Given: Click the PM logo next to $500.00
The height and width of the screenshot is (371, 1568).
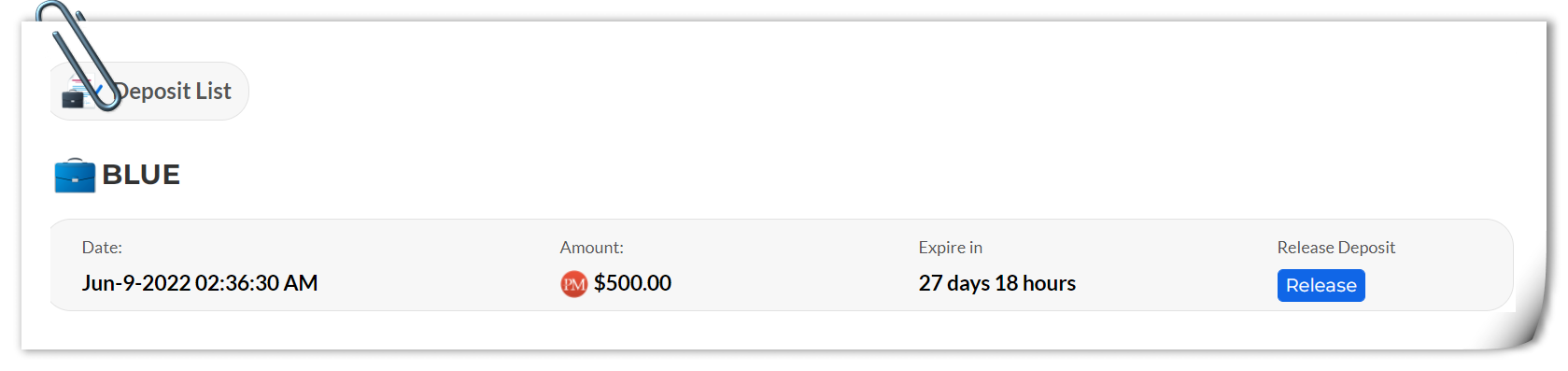Looking at the screenshot, I should [573, 283].
